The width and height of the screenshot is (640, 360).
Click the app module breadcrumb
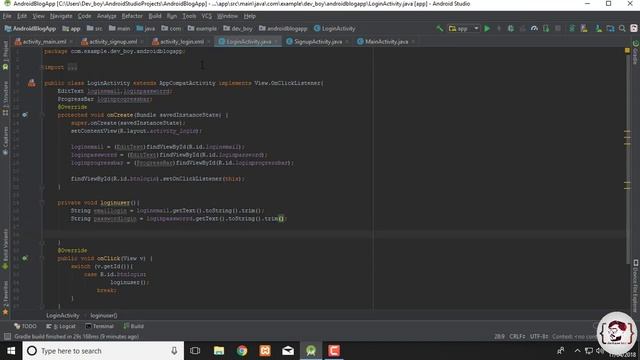point(71,29)
